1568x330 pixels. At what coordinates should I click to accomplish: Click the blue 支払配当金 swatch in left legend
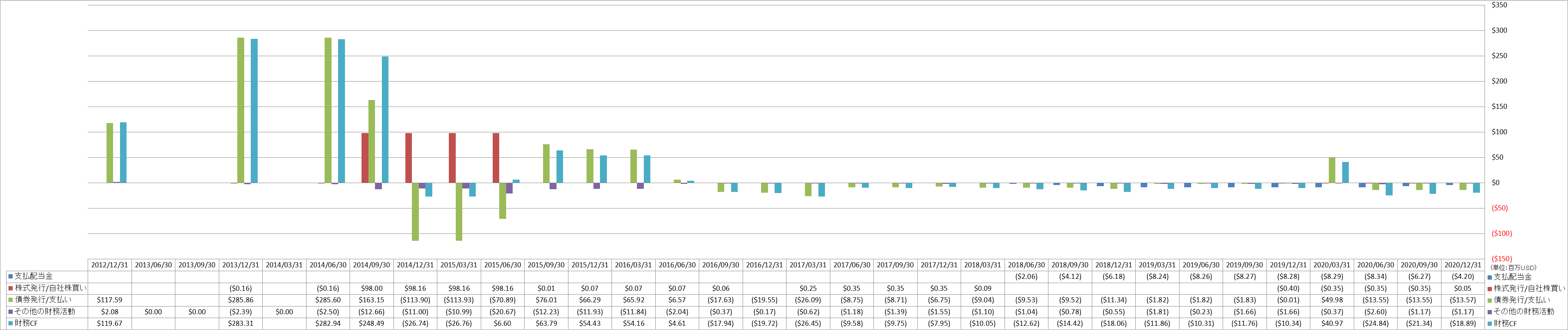pyautogui.click(x=10, y=277)
